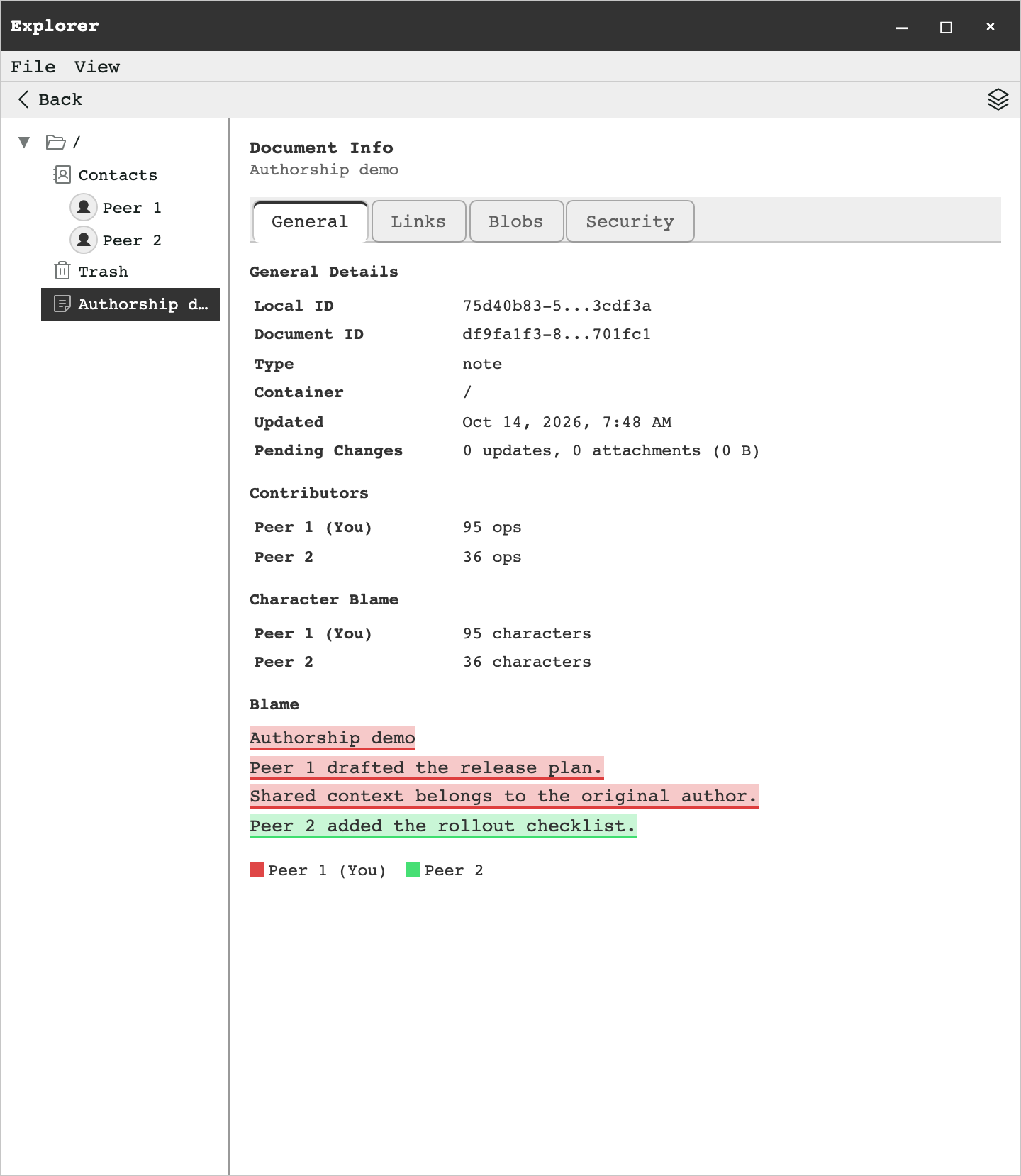Click the Peer 2 avatar icon

coord(84,240)
